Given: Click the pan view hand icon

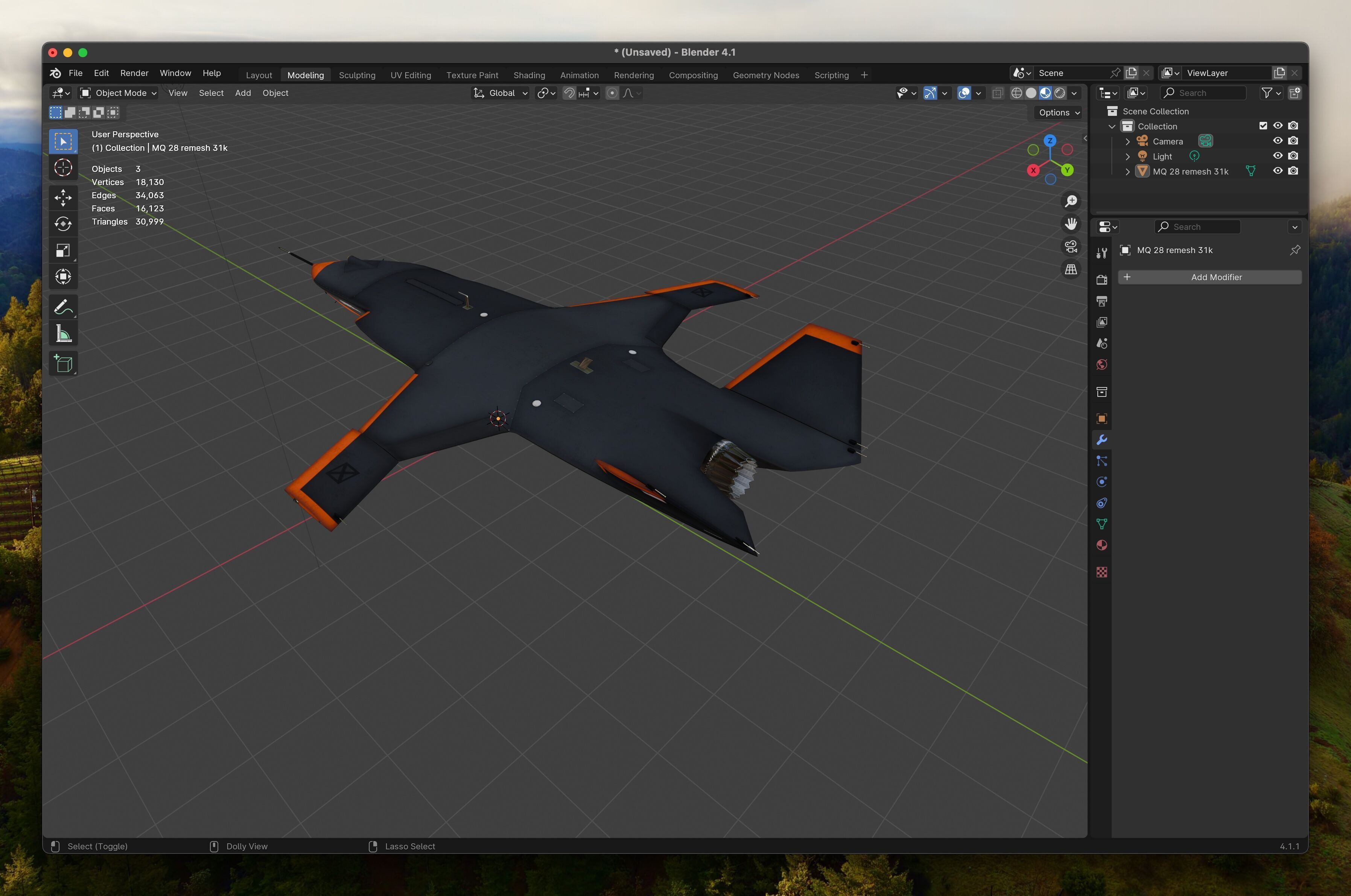Looking at the screenshot, I should [x=1071, y=223].
